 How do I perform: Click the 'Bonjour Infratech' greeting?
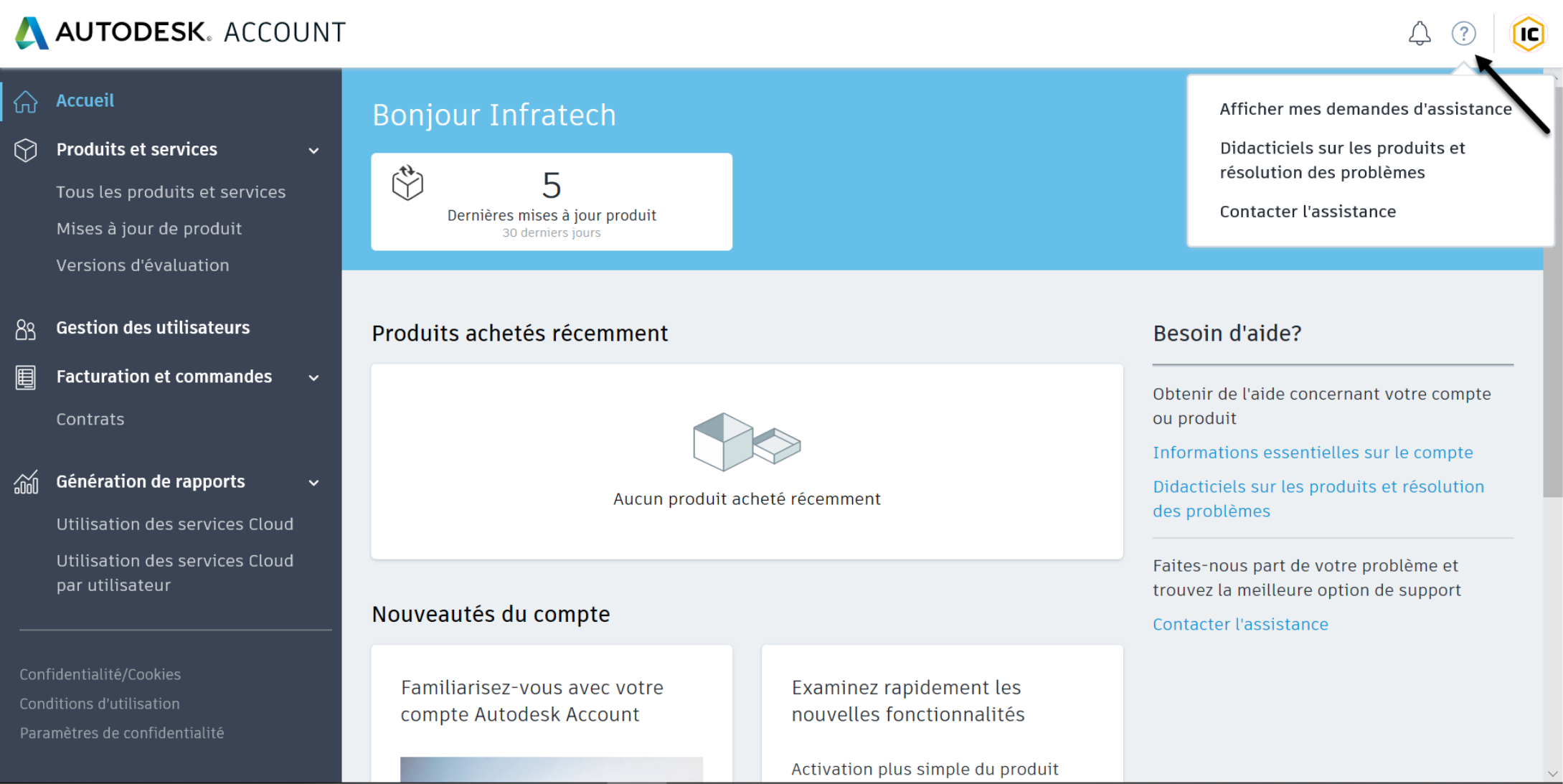pos(494,115)
